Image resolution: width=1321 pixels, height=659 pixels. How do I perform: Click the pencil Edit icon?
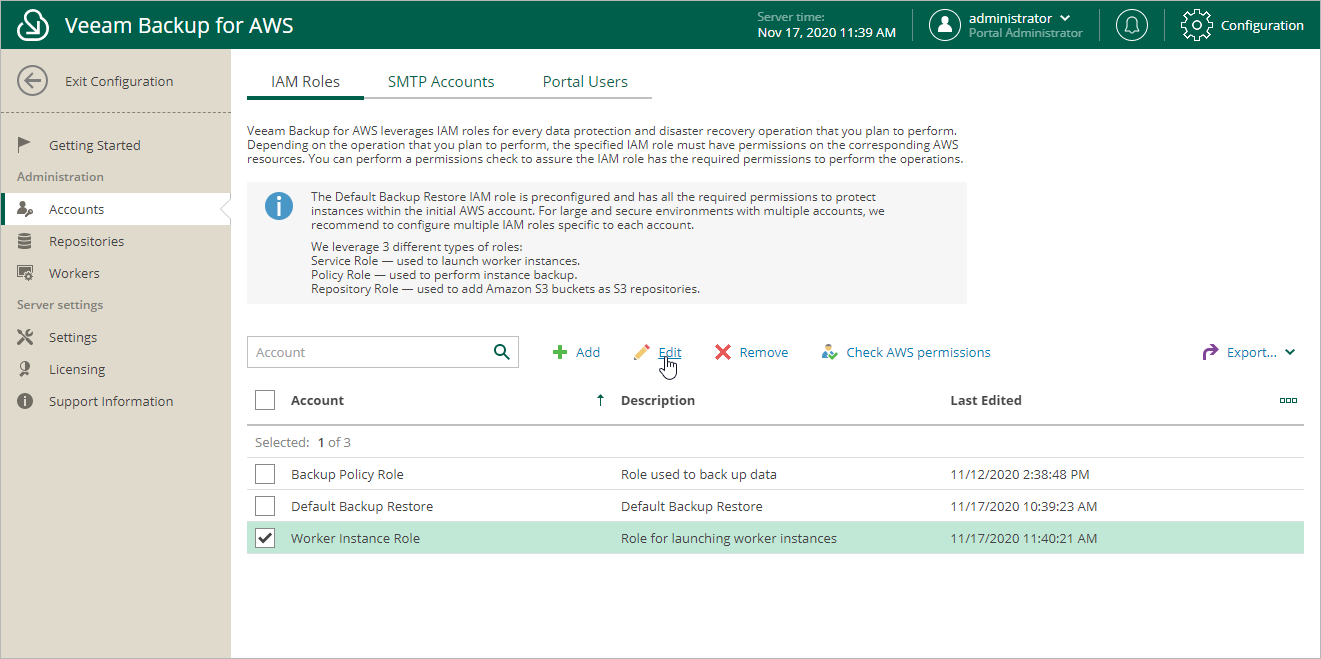coord(642,352)
